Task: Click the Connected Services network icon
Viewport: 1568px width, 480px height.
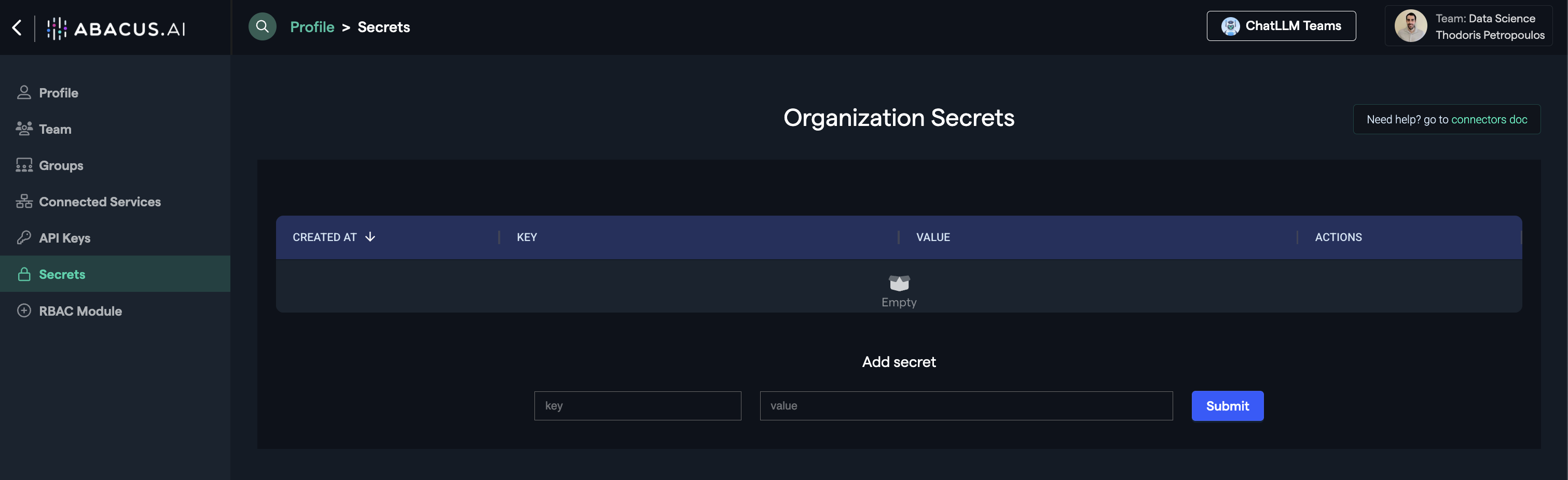Action: tap(24, 201)
